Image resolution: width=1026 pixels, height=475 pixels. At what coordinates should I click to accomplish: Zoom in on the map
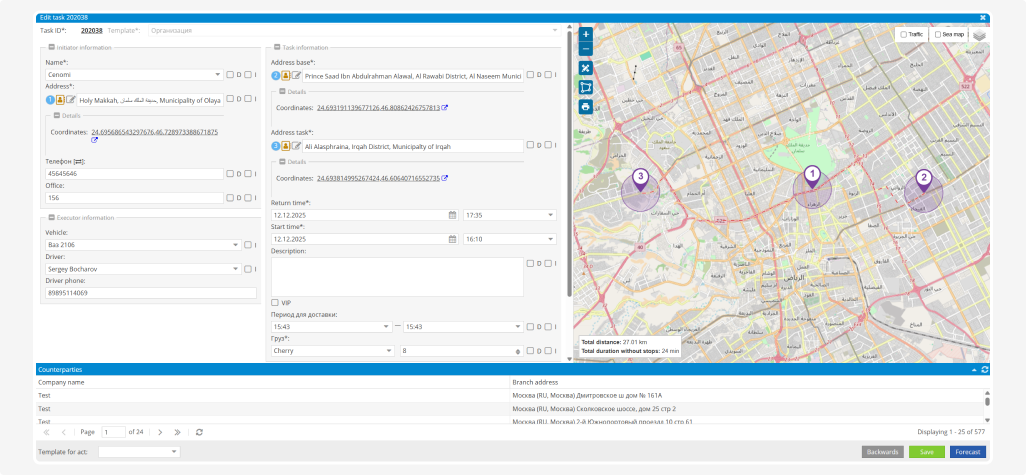point(586,34)
